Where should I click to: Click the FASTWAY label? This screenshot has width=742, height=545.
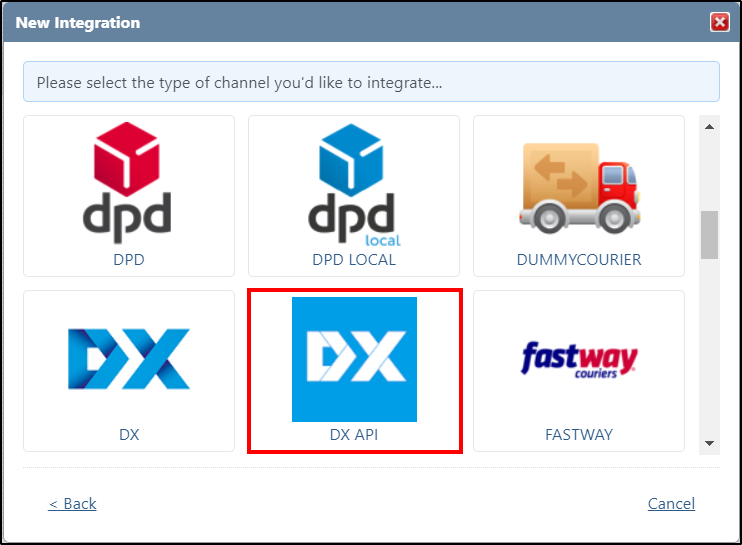tap(579, 434)
